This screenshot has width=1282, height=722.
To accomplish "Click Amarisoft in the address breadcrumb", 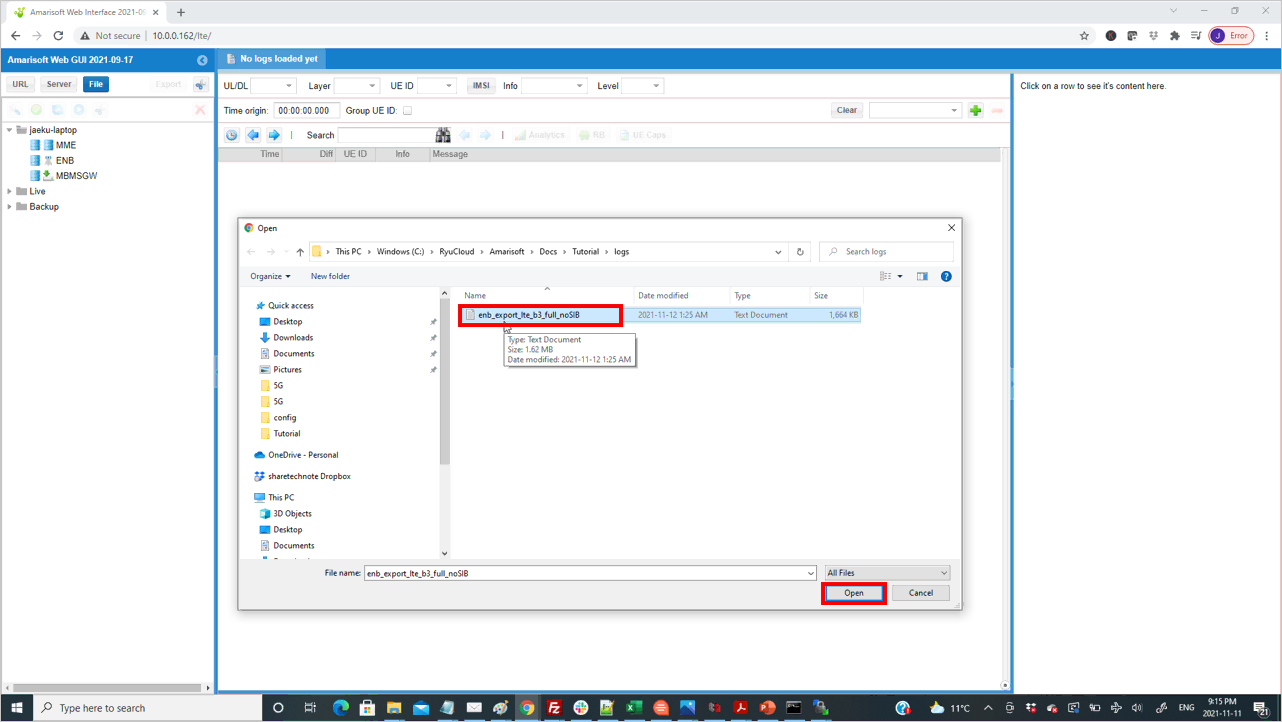I will (507, 252).
